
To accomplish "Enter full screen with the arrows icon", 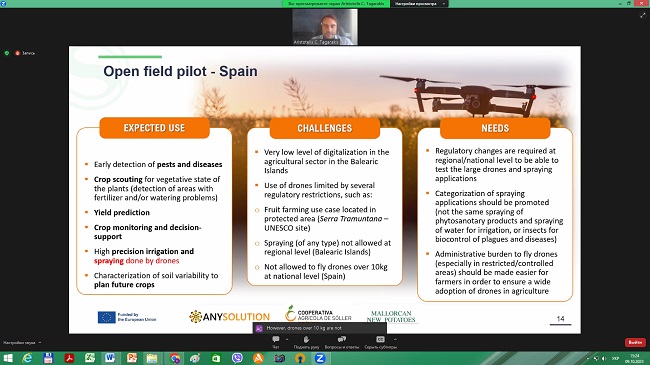I will [642, 15].
